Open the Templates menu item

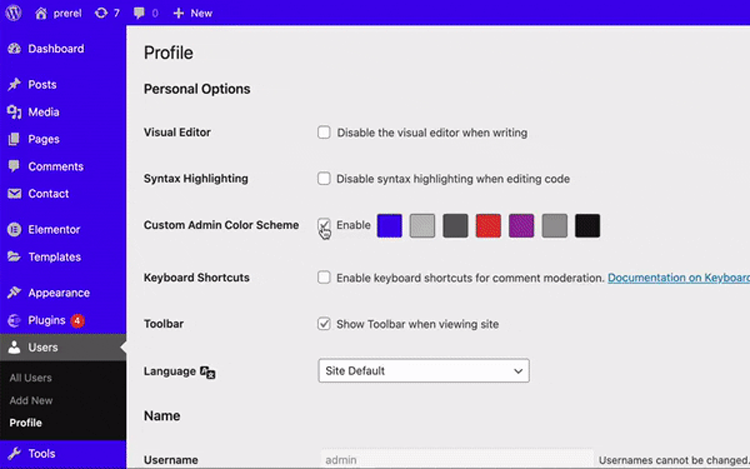point(55,257)
